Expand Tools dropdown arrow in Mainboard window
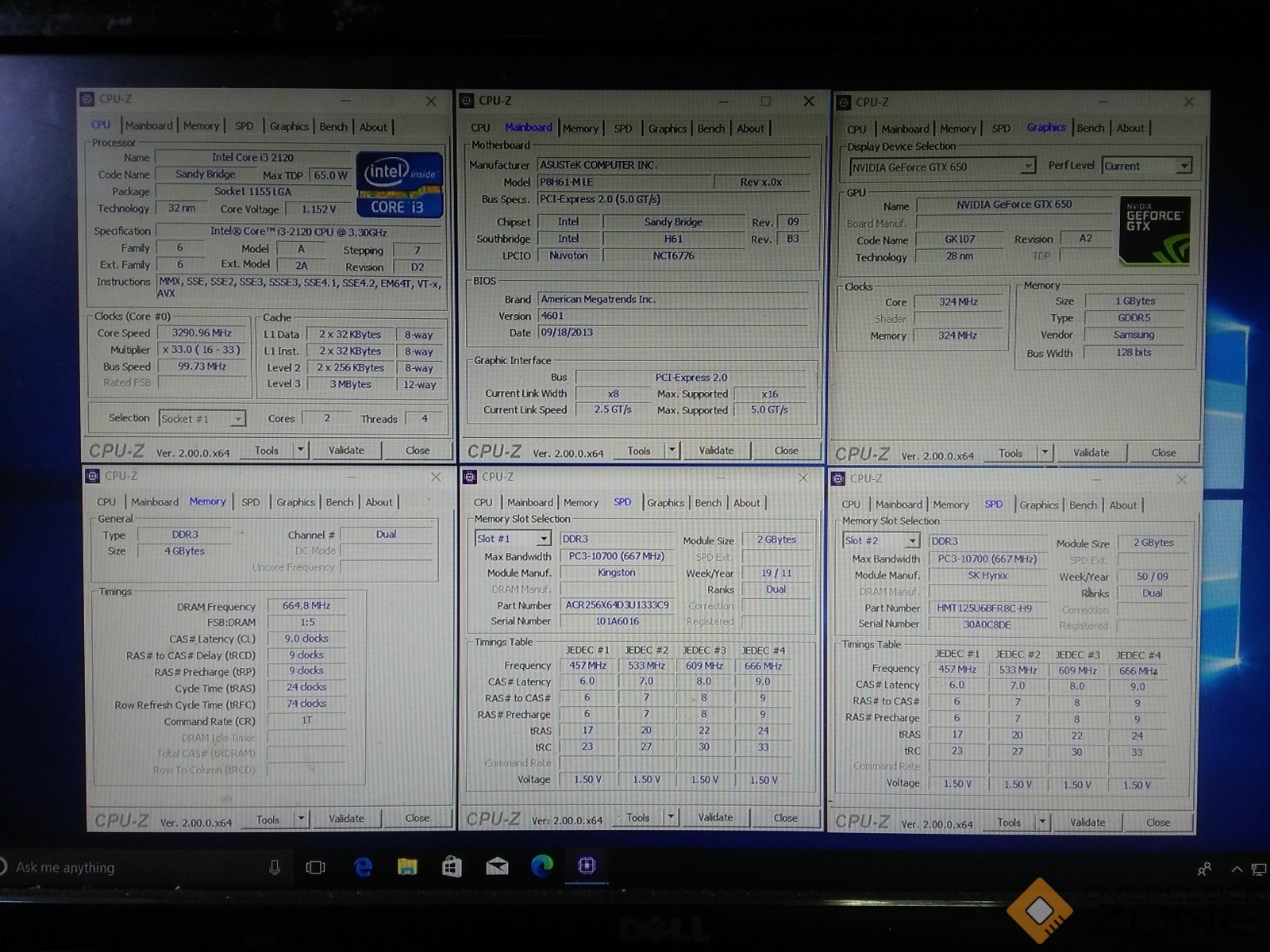This screenshot has height=952, width=1270. 672,451
